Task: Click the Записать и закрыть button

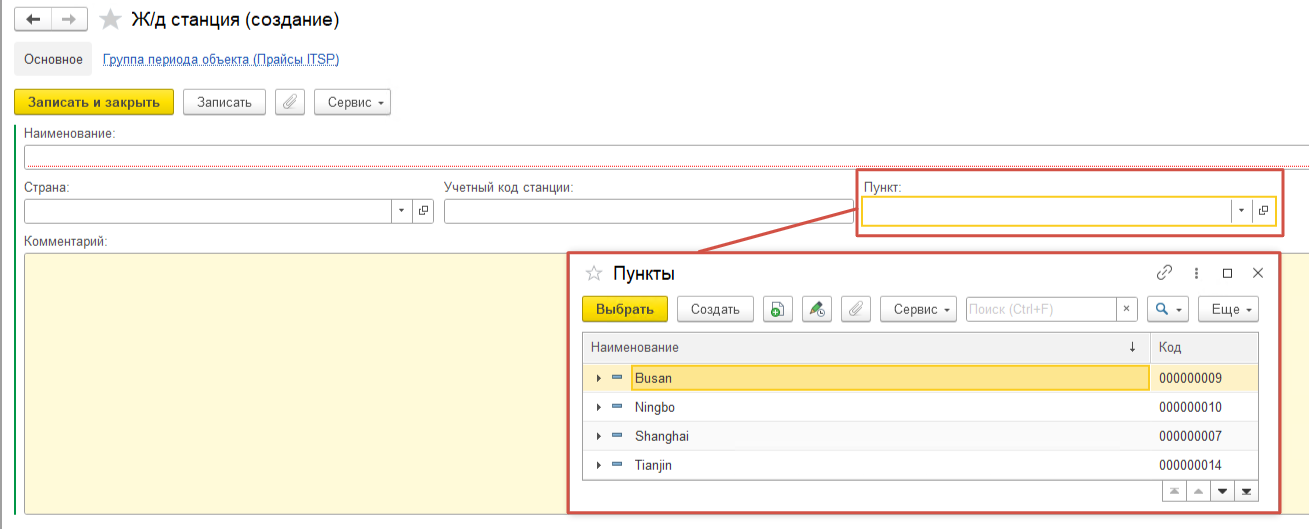Action: click(94, 102)
